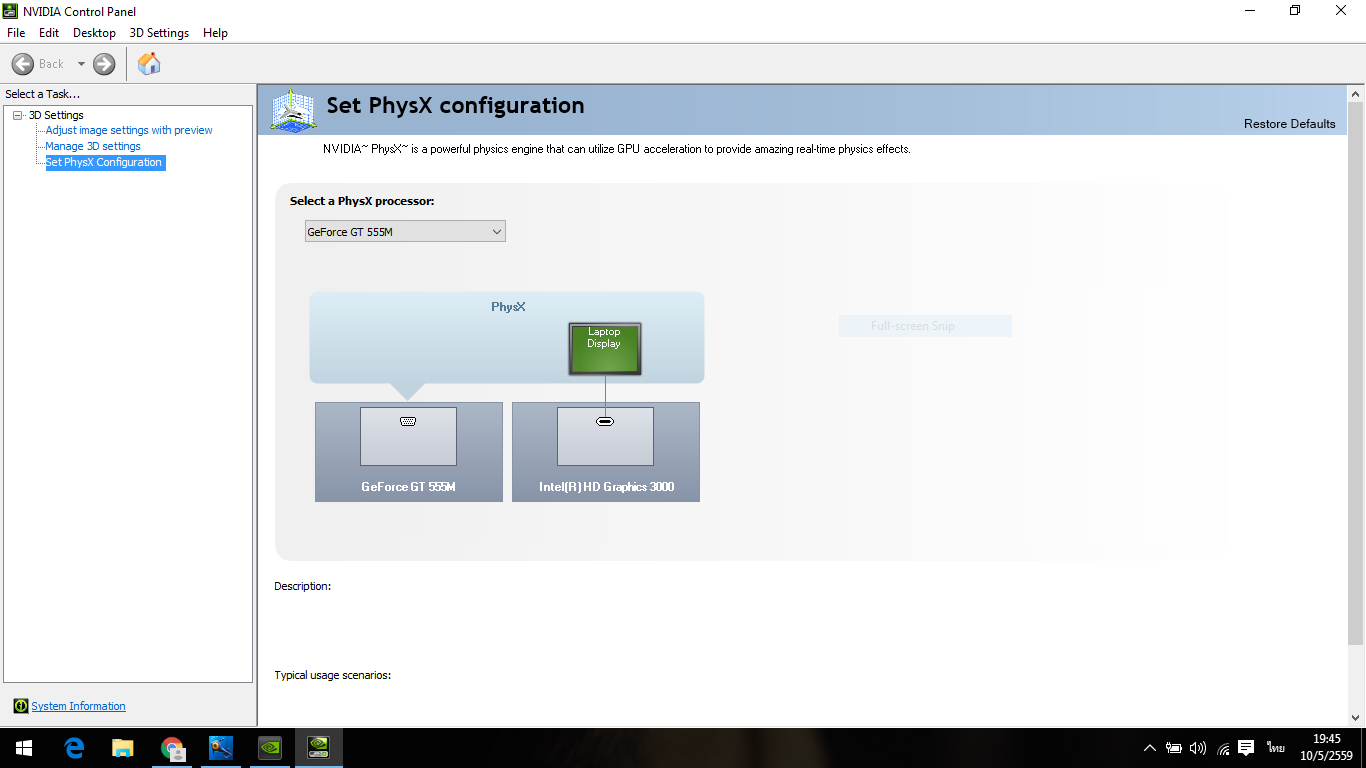Open the Desktop menu
This screenshot has width=1366, height=768.
coord(94,33)
